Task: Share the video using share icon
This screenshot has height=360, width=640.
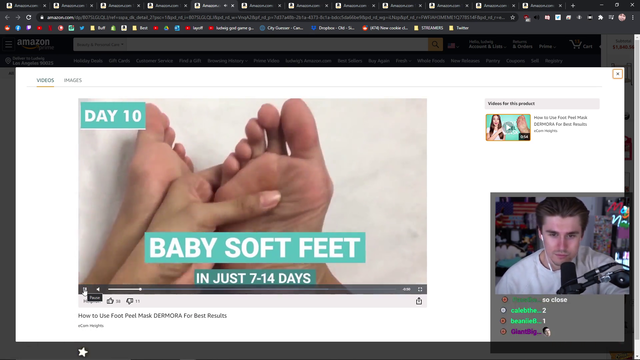Action: [x=419, y=301]
